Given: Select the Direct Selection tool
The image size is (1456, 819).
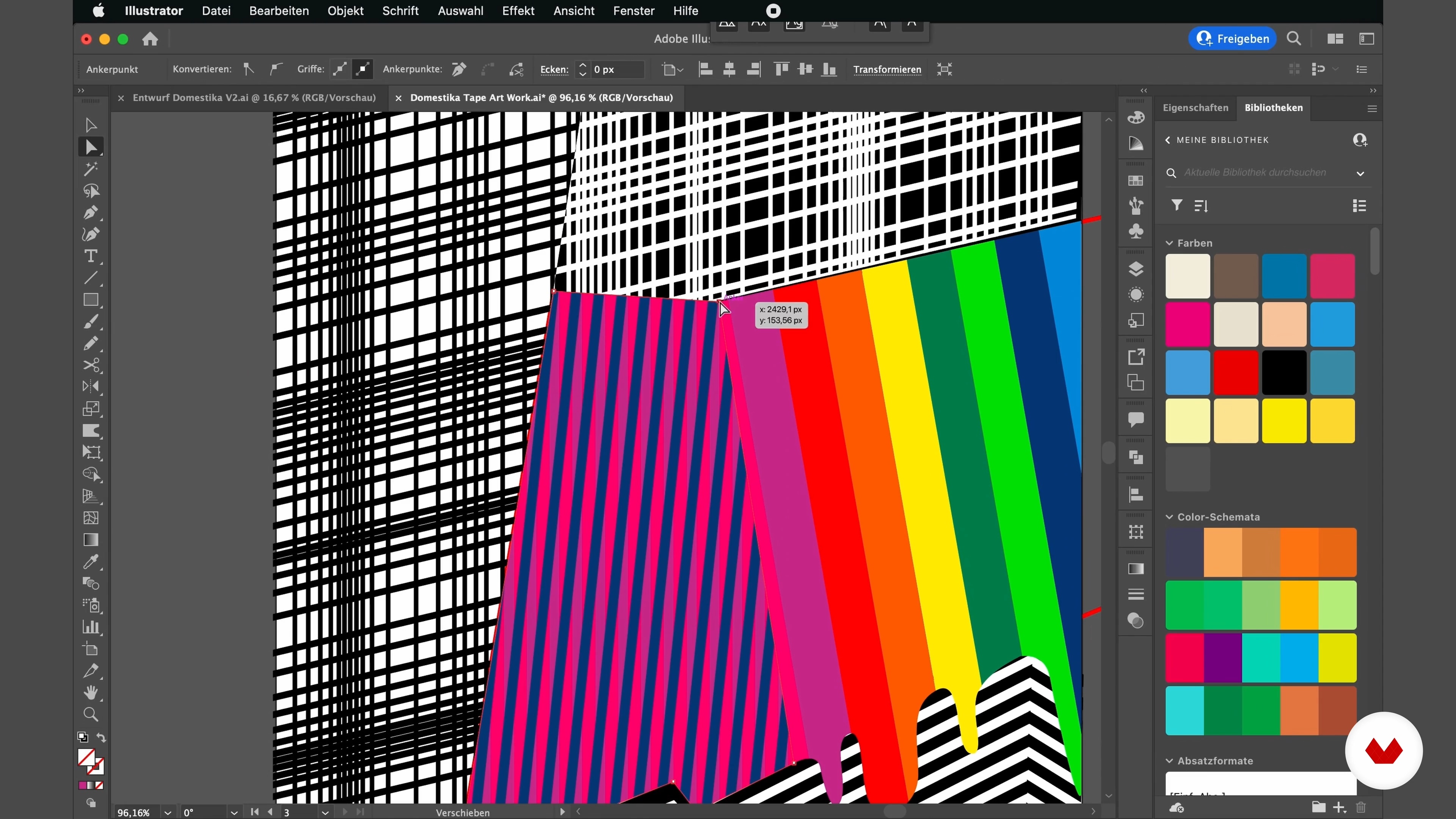Looking at the screenshot, I should pos(91,147).
